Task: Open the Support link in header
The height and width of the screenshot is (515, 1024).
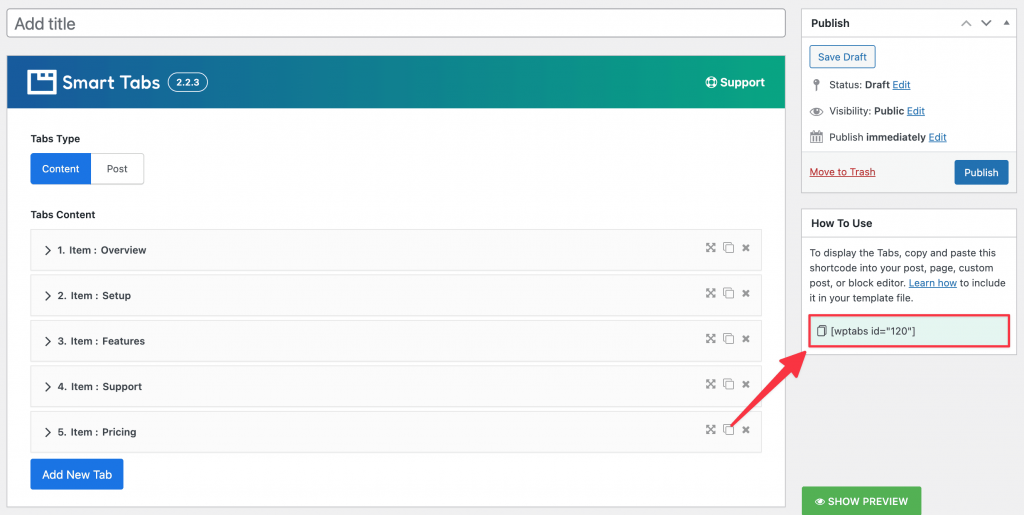Action: pos(735,82)
